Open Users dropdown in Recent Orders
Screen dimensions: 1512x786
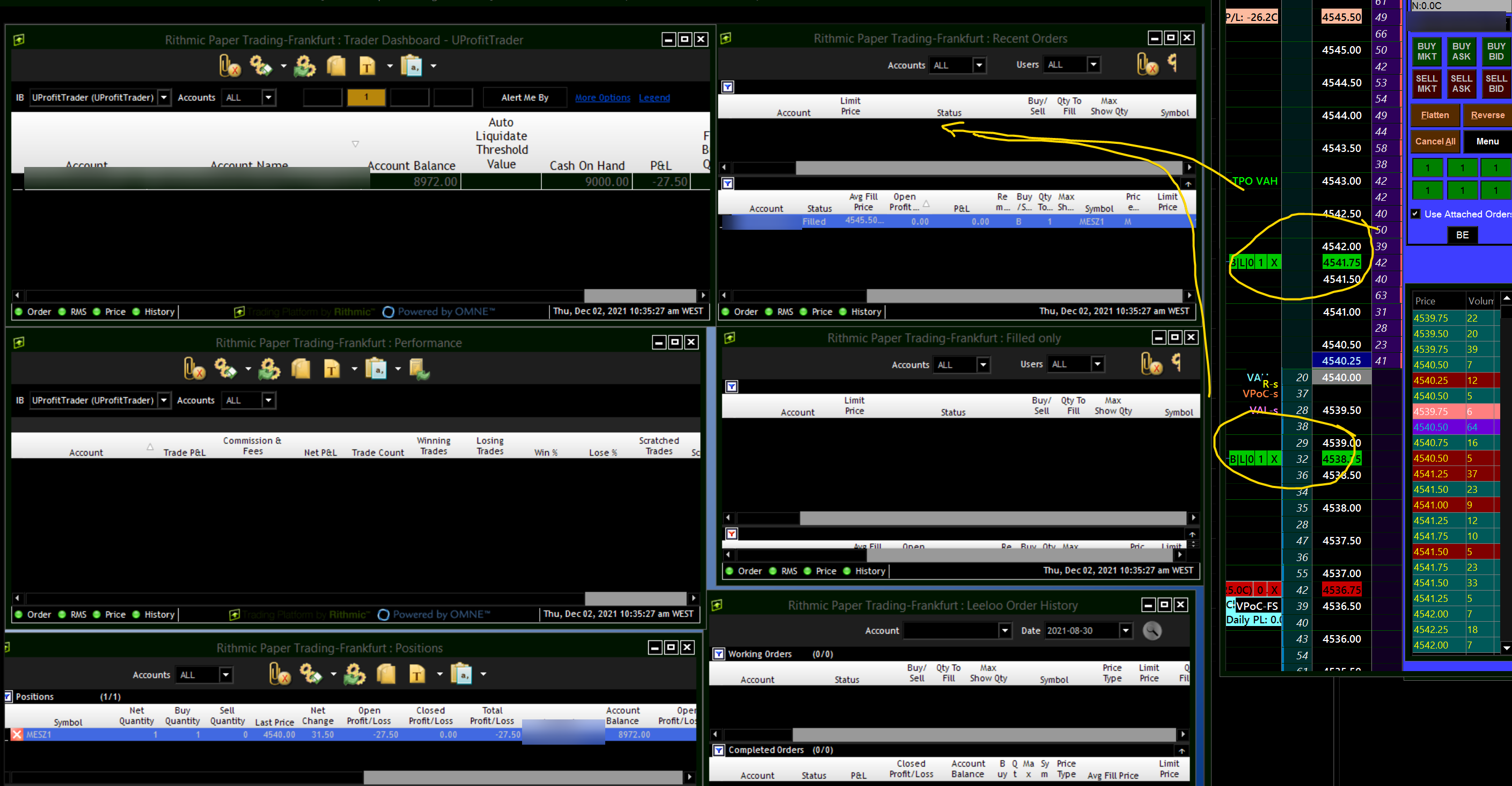click(1093, 64)
